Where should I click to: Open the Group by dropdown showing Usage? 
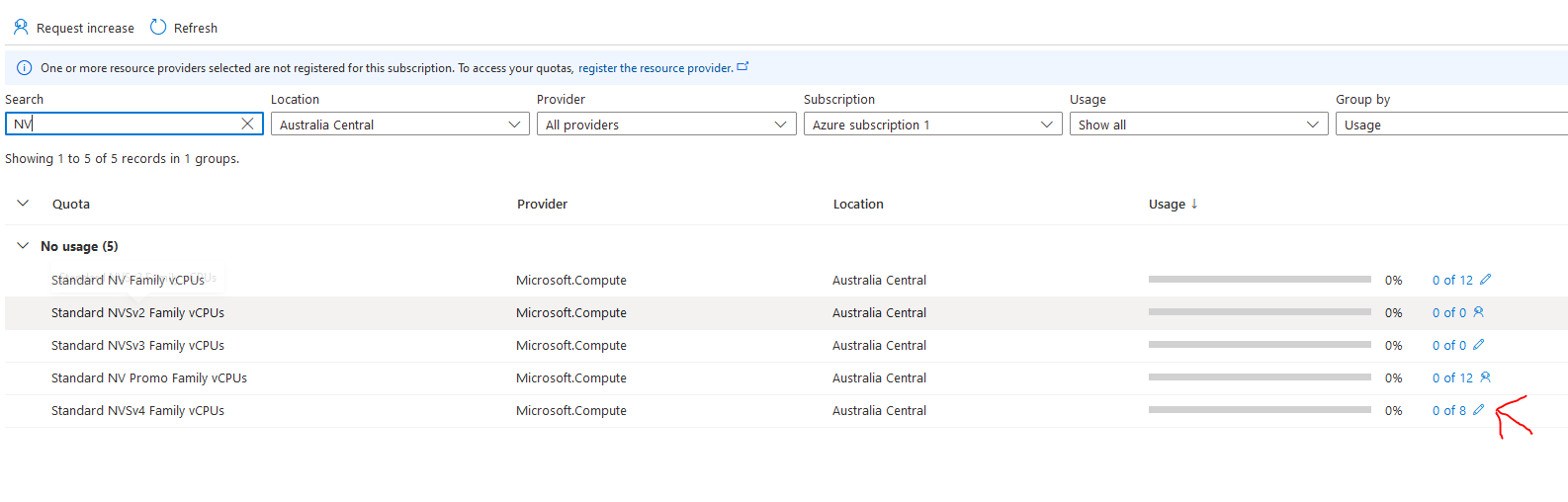coord(1451,125)
